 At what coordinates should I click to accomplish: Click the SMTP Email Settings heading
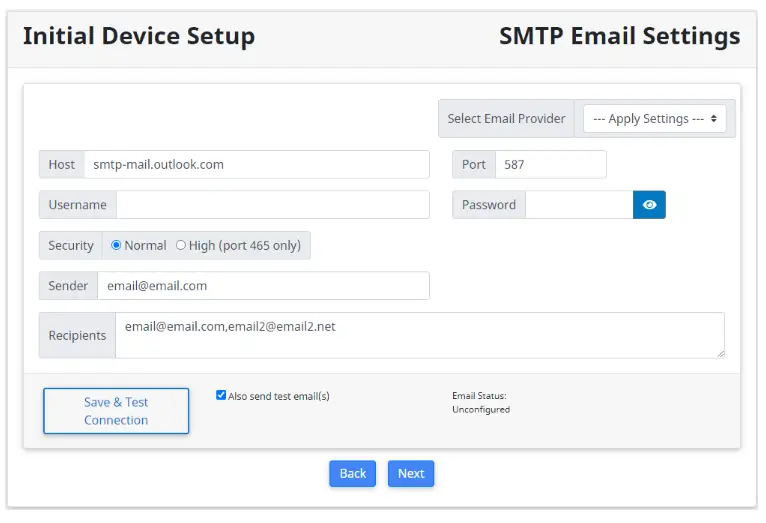coord(619,37)
